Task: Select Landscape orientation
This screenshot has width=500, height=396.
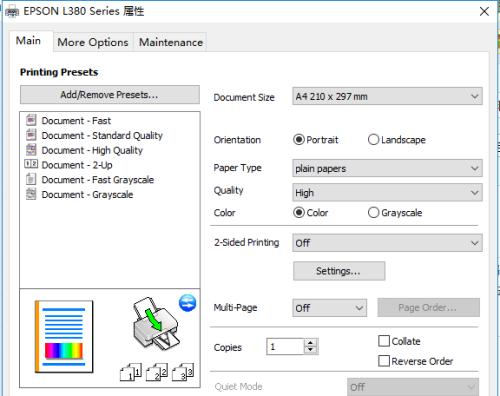Action: tap(373, 139)
